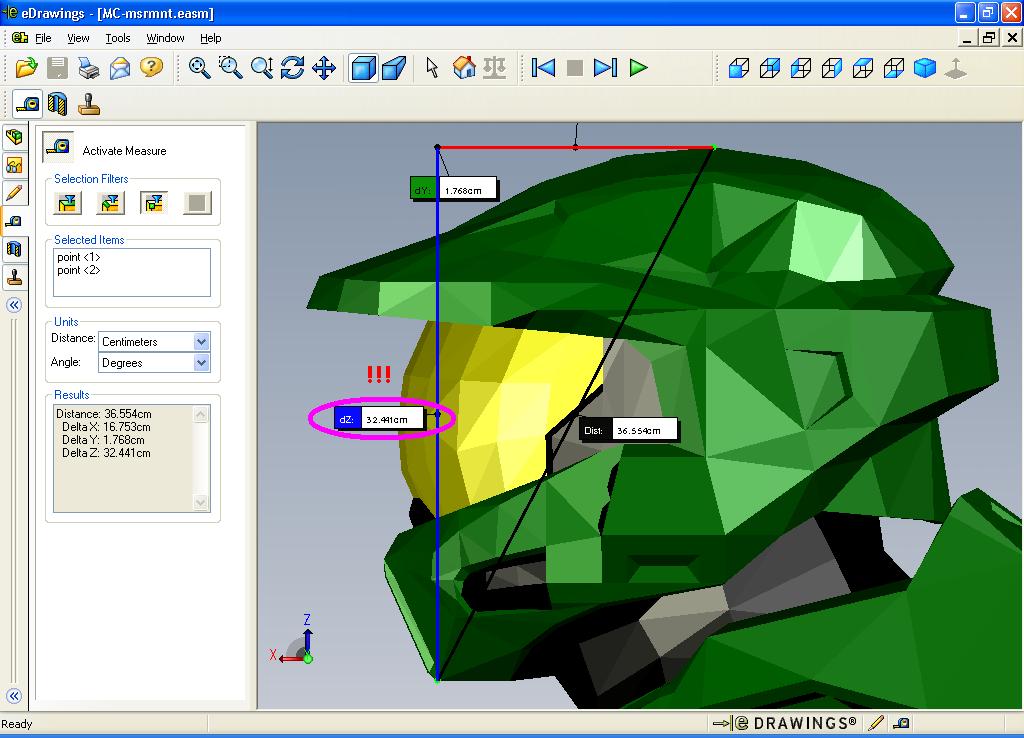Activate the Rotate tool in the toolbar
The height and width of the screenshot is (738, 1024).
click(293, 67)
